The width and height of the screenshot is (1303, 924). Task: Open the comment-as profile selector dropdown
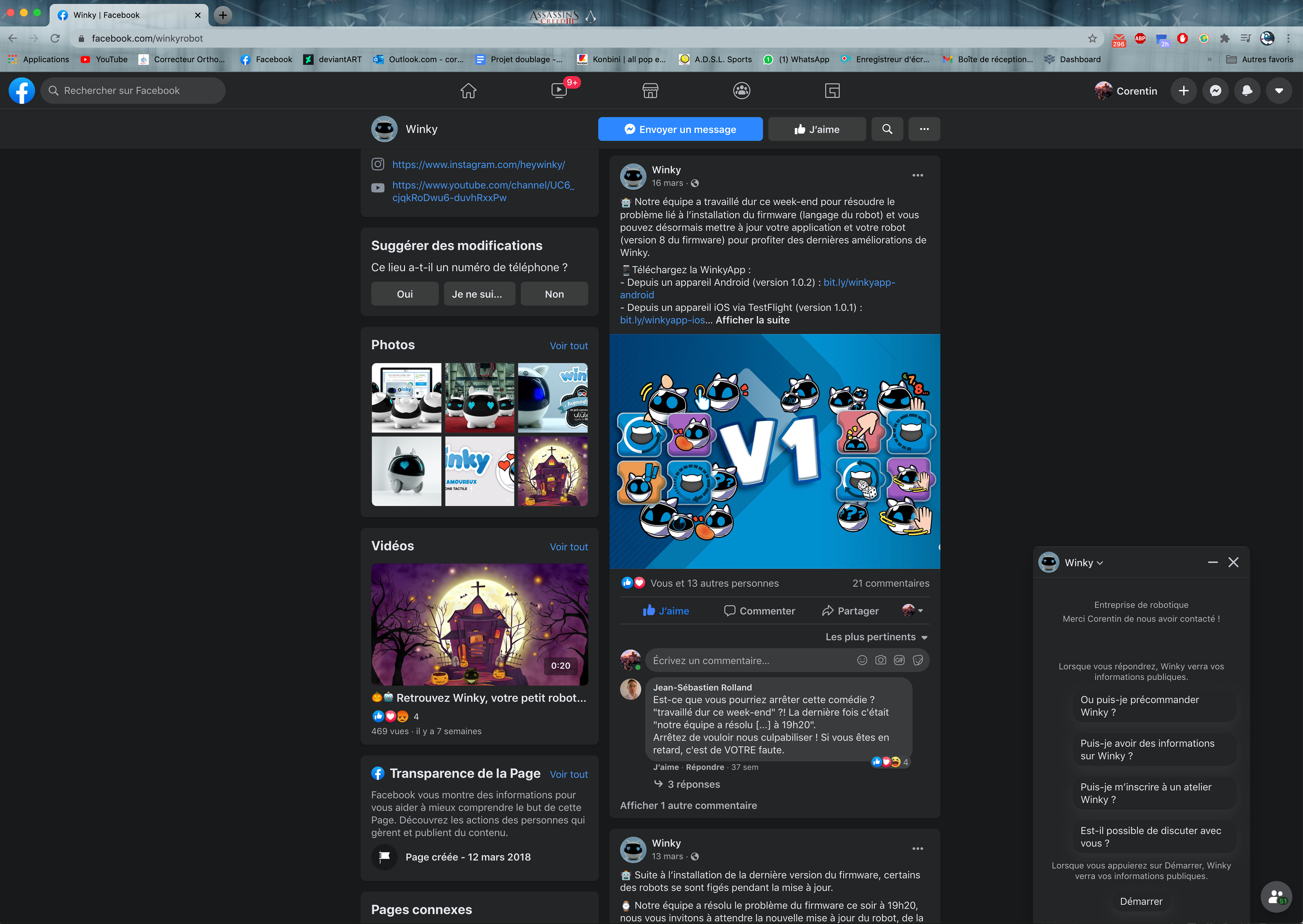913,611
